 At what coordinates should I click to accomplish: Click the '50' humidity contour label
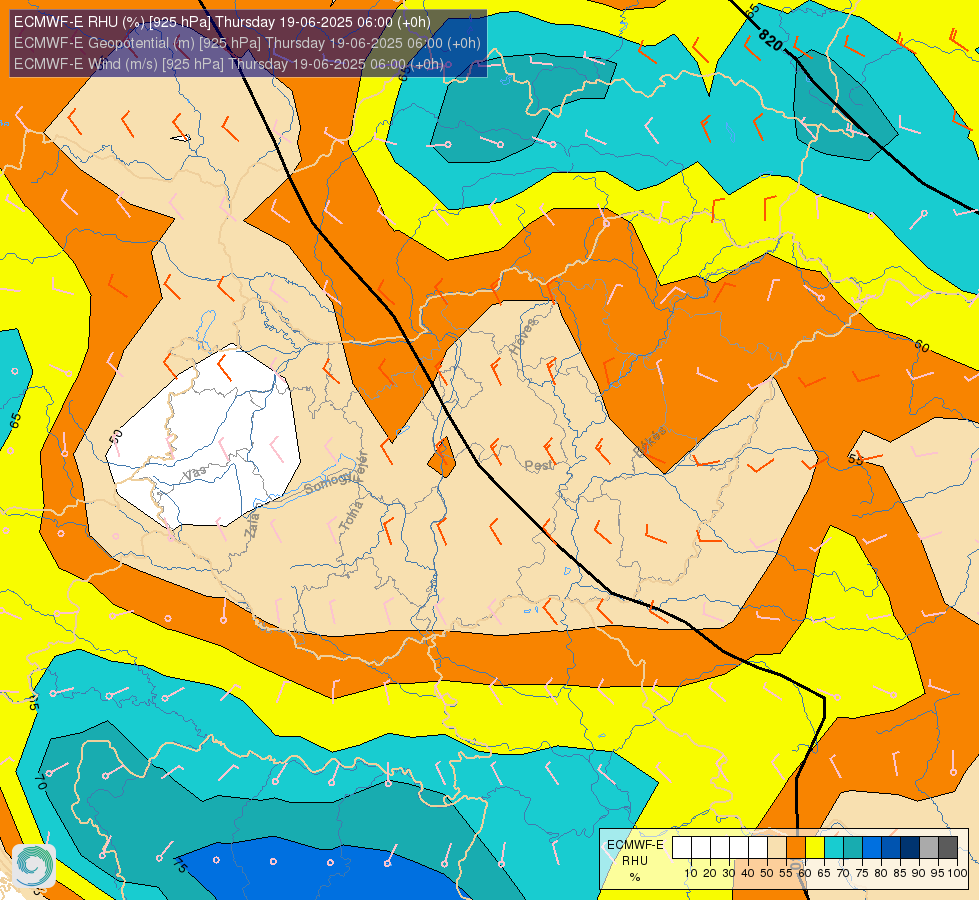pos(116,436)
